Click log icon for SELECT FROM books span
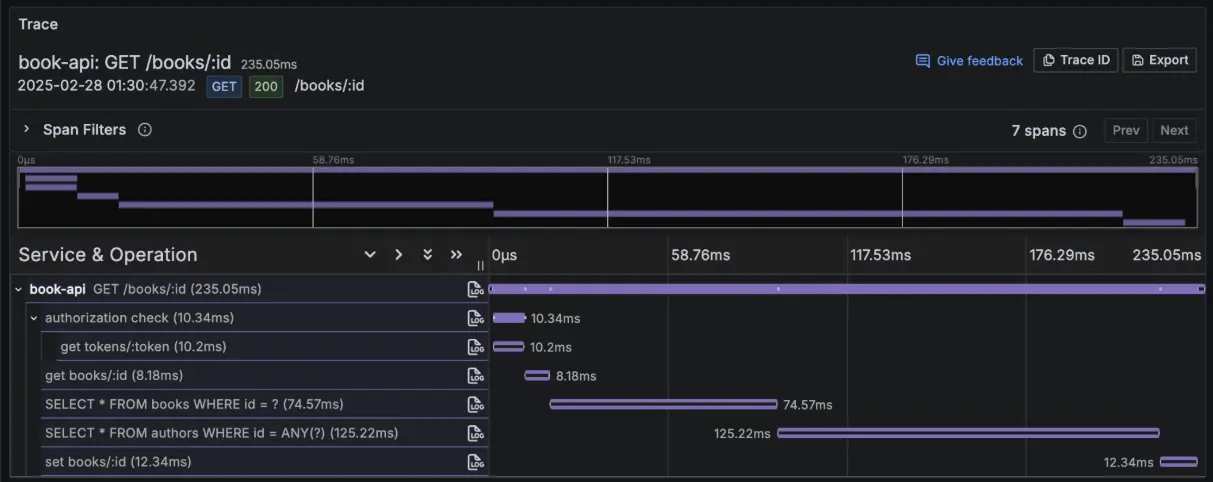 click(x=475, y=405)
